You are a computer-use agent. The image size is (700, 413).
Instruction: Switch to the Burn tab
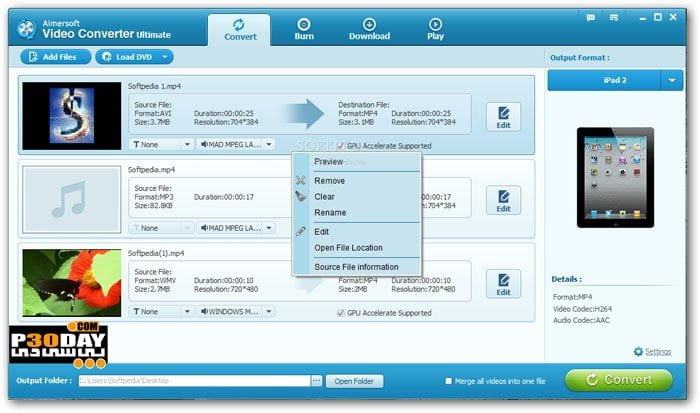tap(304, 30)
